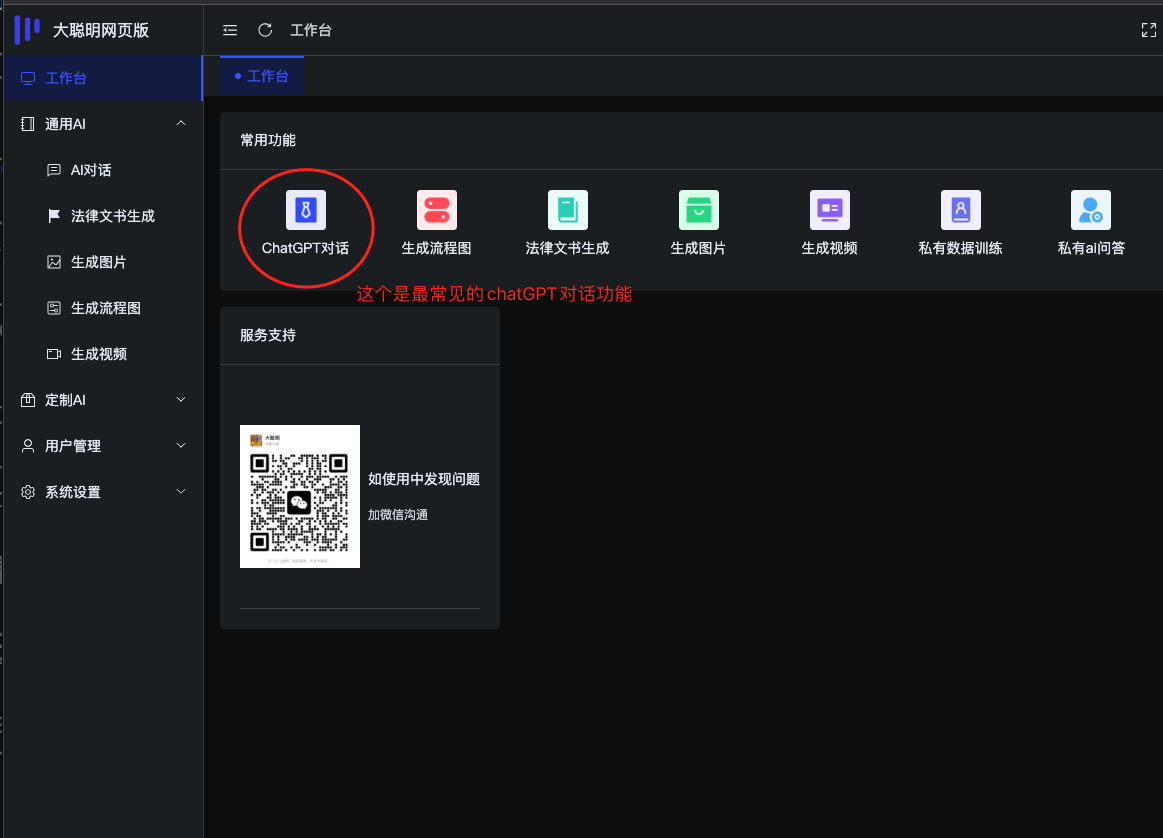This screenshot has width=1163, height=838.
Task: Click the 大聪明网页版 title text
Action: point(101,30)
